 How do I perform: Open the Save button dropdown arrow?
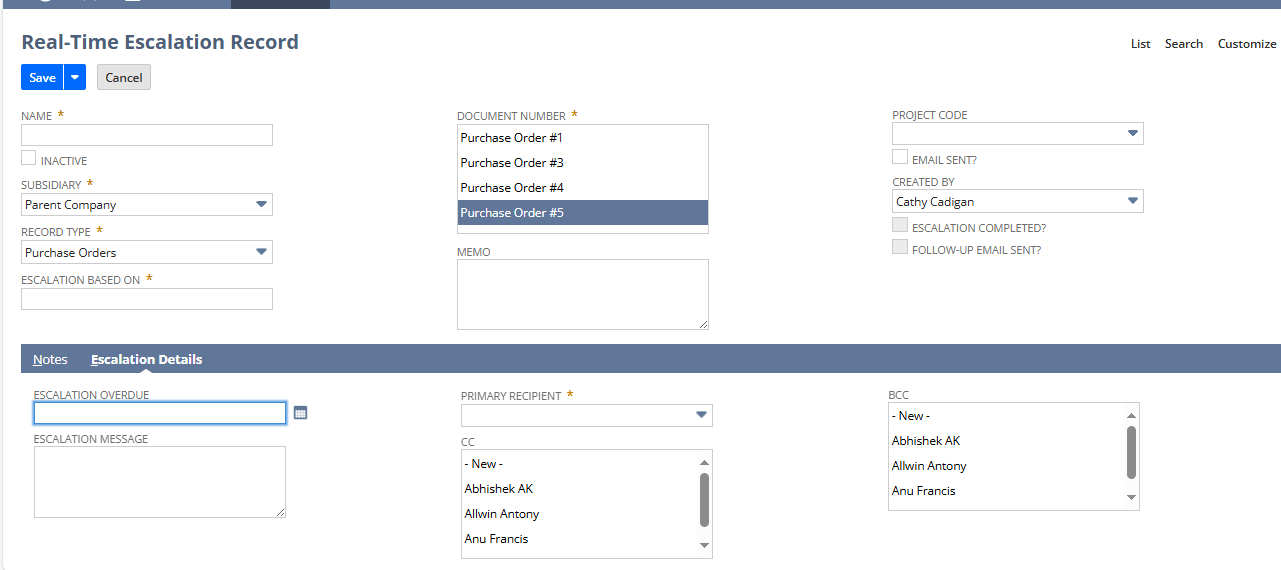click(75, 78)
